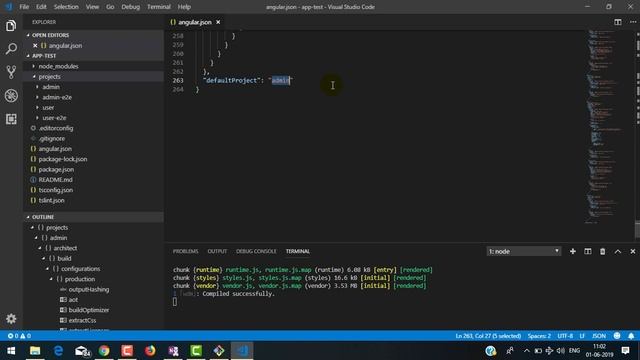Launch Microsoft Edge from taskbar
This screenshot has width=640, height=360.
coord(58,351)
